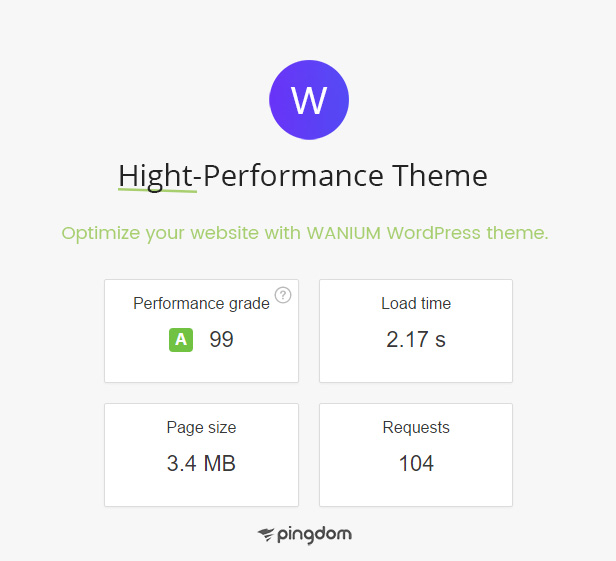The image size is (616, 561).
Task: Click the 3.4 MB page size value
Action: pyautogui.click(x=201, y=463)
